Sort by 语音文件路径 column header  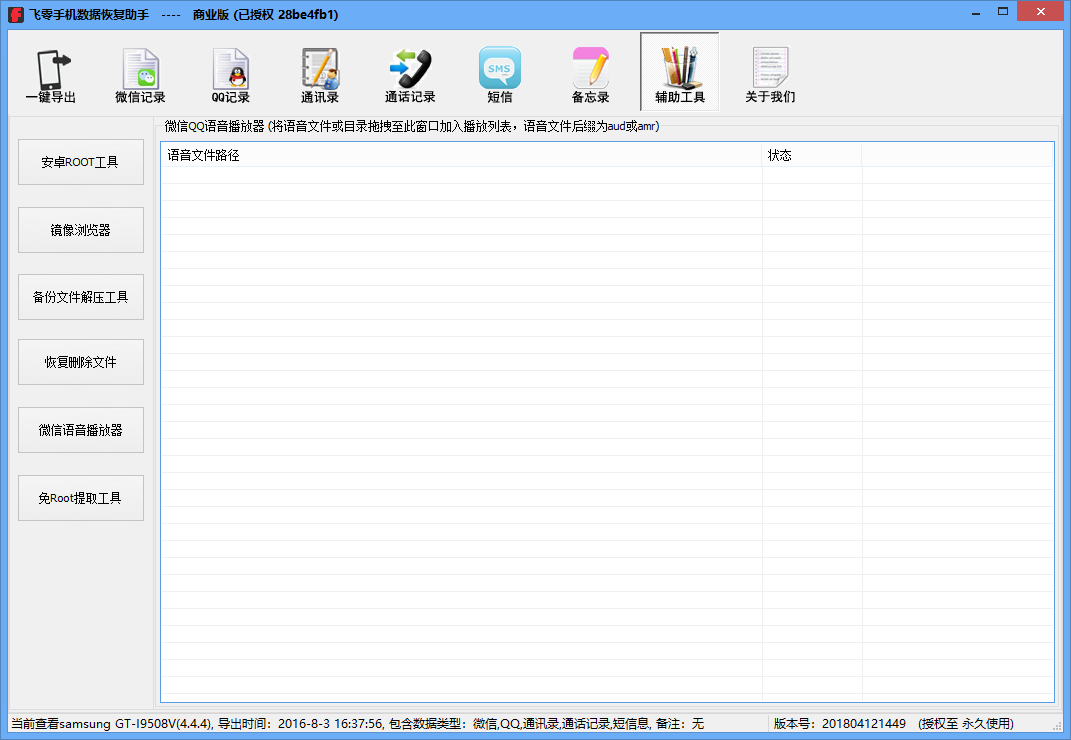point(460,155)
